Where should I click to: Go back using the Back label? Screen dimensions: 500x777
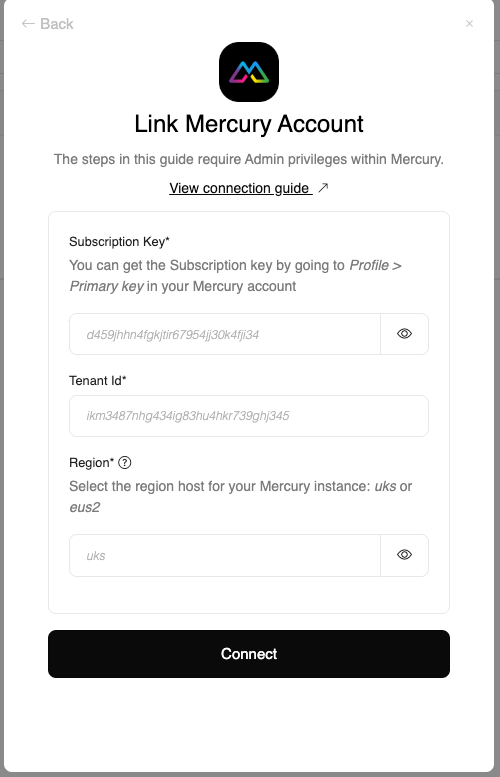pos(56,24)
